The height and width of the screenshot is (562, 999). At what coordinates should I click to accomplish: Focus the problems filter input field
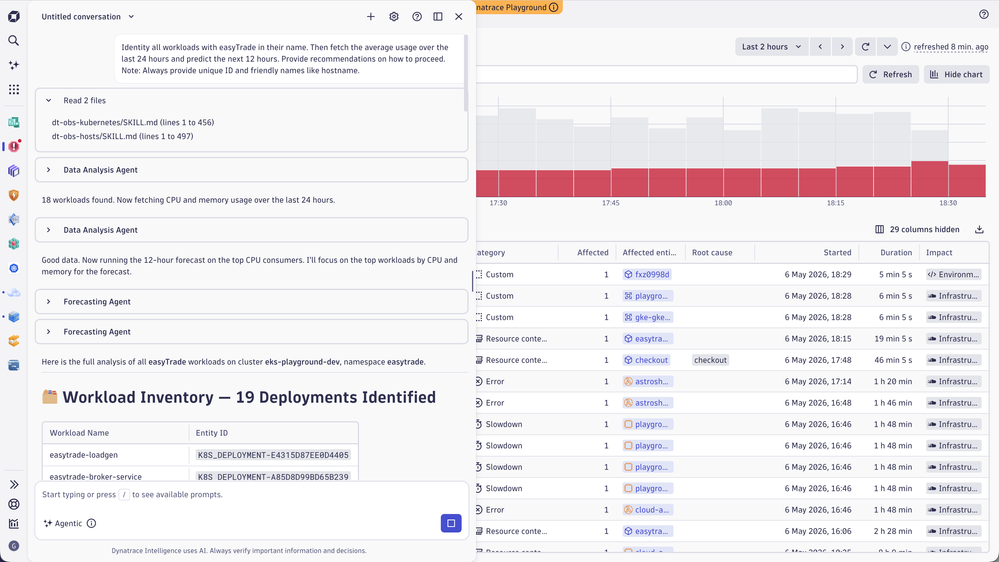point(666,75)
